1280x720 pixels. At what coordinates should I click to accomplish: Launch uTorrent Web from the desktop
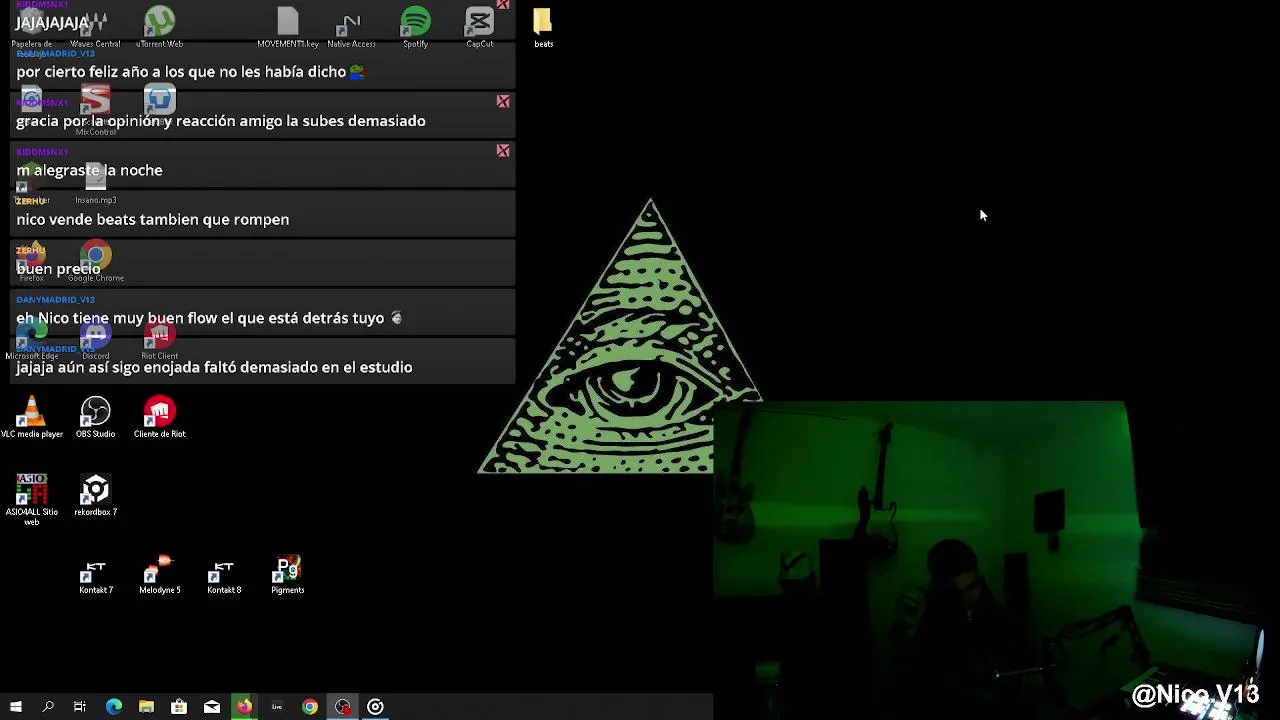pyautogui.click(x=159, y=27)
